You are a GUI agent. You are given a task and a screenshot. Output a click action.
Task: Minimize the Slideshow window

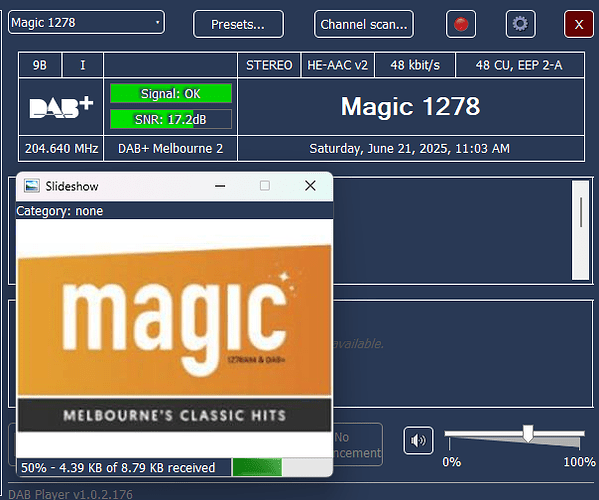click(220, 186)
